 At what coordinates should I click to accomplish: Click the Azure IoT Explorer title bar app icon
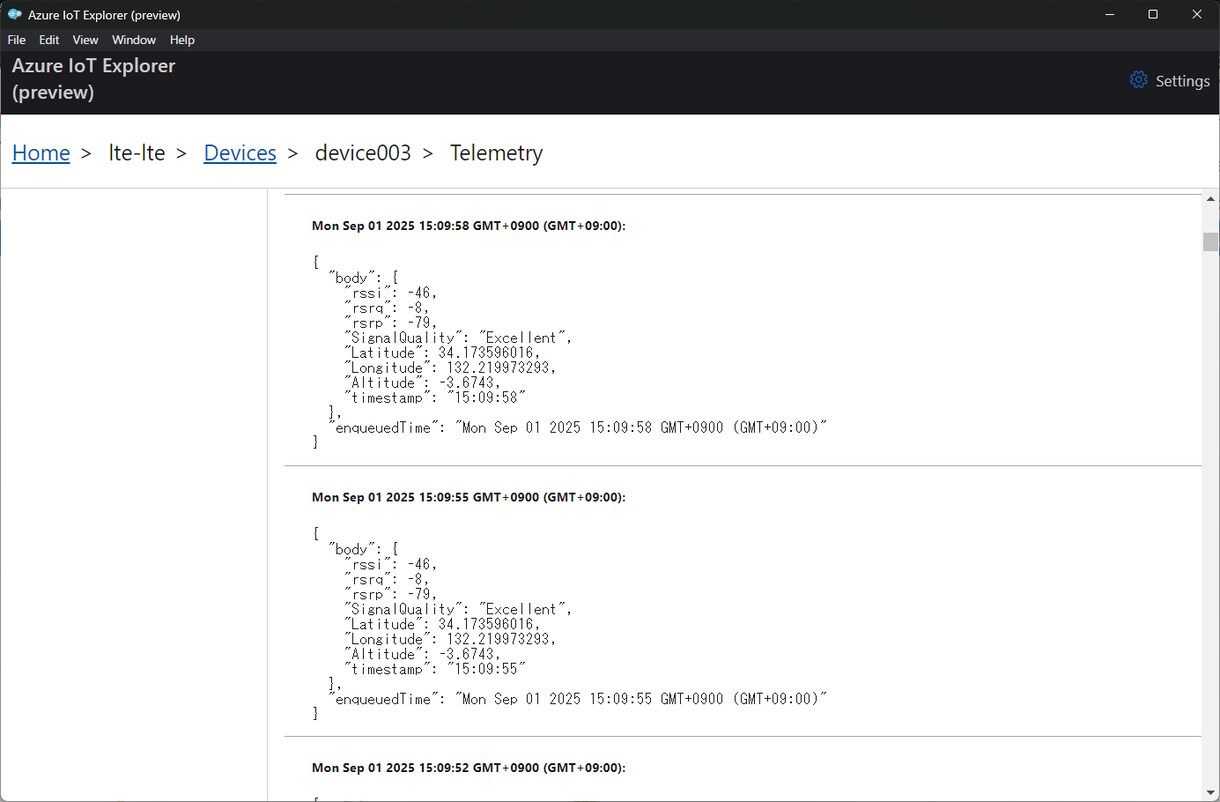[14, 15]
